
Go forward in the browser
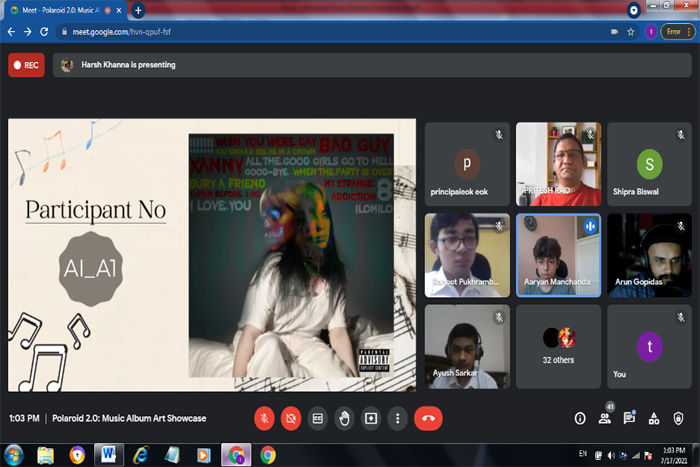click(28, 32)
